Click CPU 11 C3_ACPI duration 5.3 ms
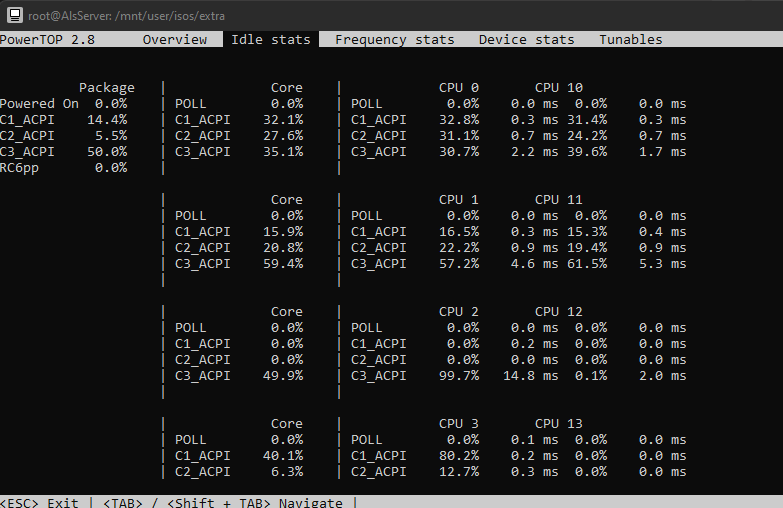 [x=663, y=264]
